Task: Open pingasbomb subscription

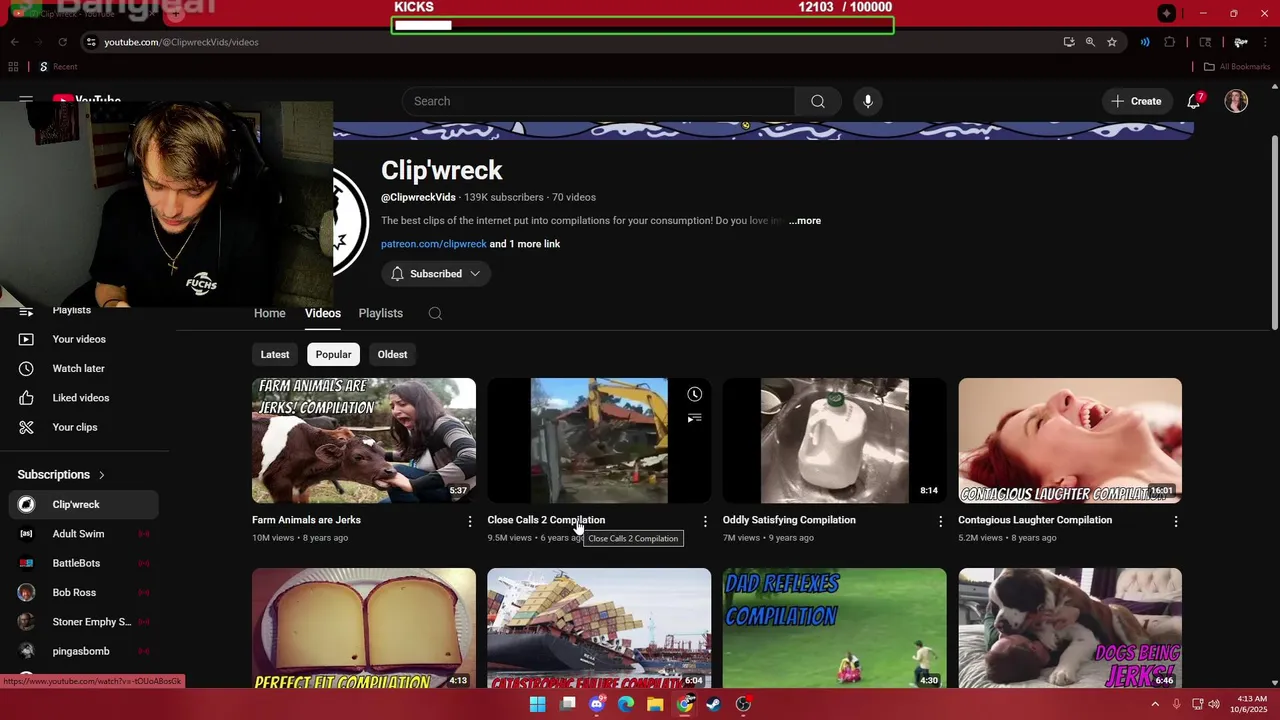Action: [84, 651]
